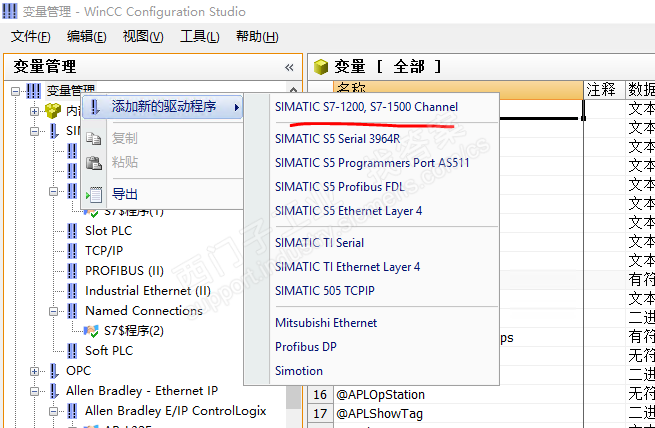The width and height of the screenshot is (655, 428).
Task: Open the 工具(L) menu
Action: 199,37
